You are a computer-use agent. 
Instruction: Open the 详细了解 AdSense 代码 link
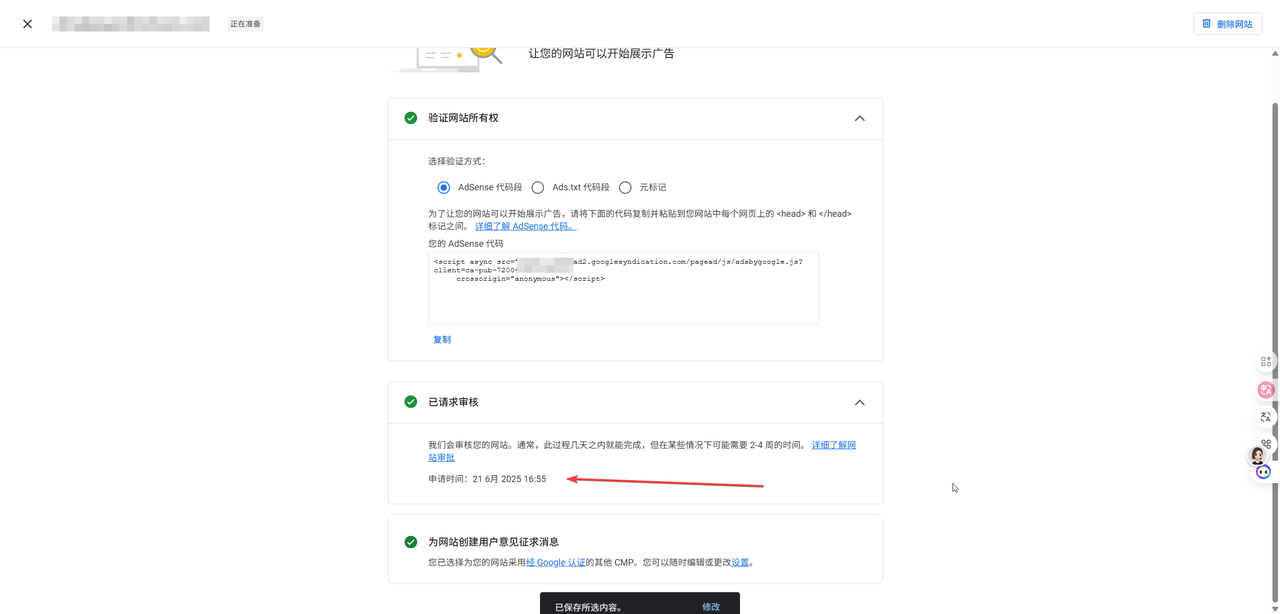point(525,227)
